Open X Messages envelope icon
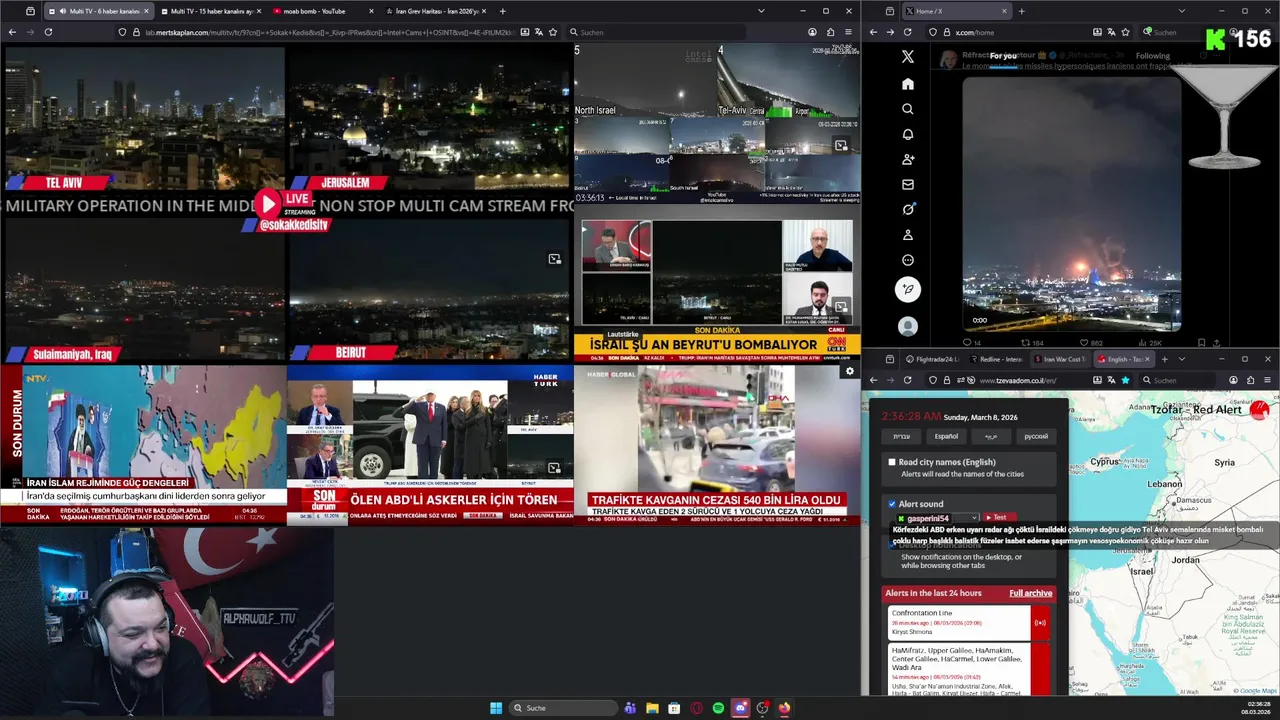 [x=908, y=184]
